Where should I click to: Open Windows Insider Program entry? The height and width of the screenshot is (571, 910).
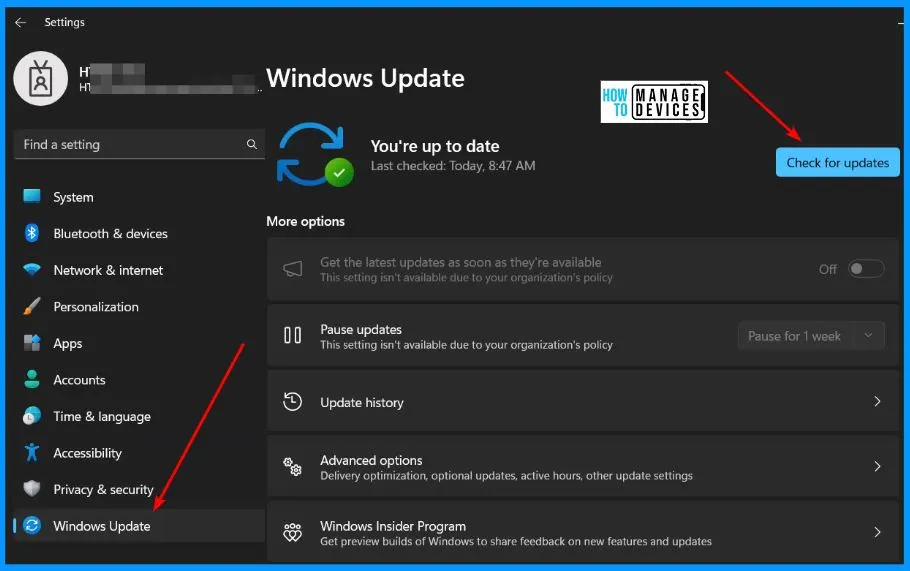pyautogui.click(x=583, y=532)
